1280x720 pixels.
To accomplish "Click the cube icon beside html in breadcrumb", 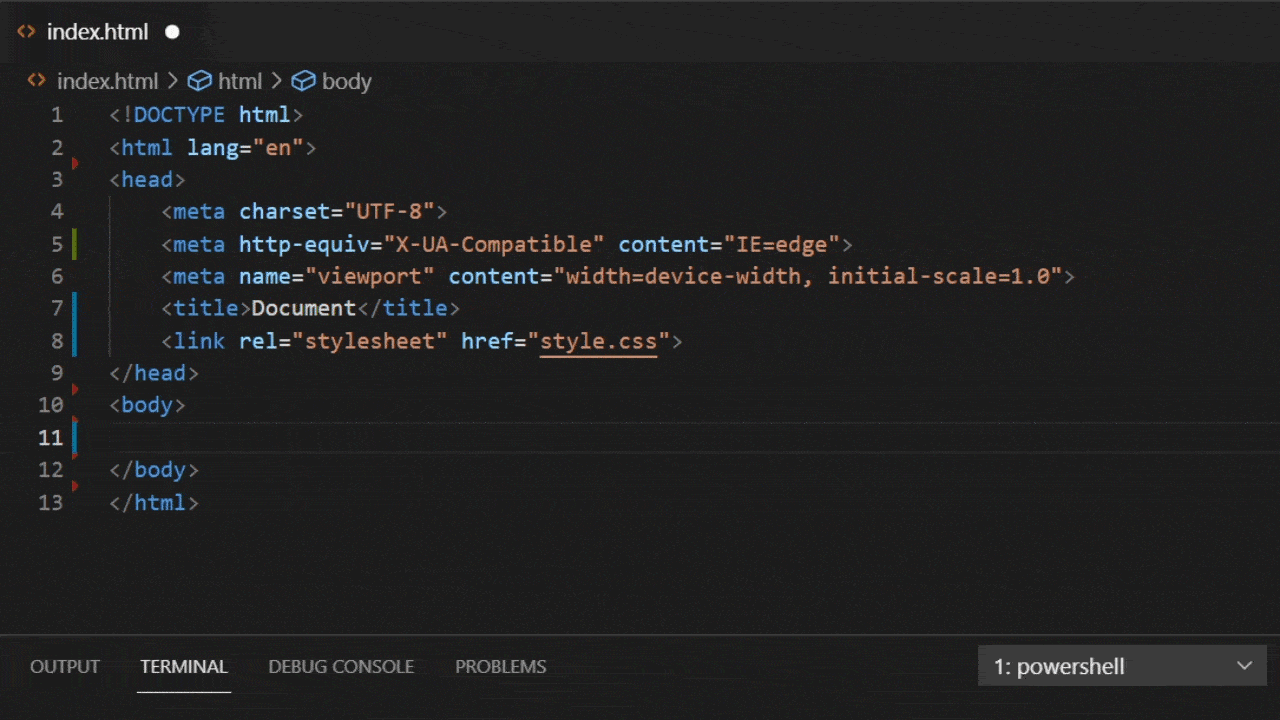I will [200, 81].
